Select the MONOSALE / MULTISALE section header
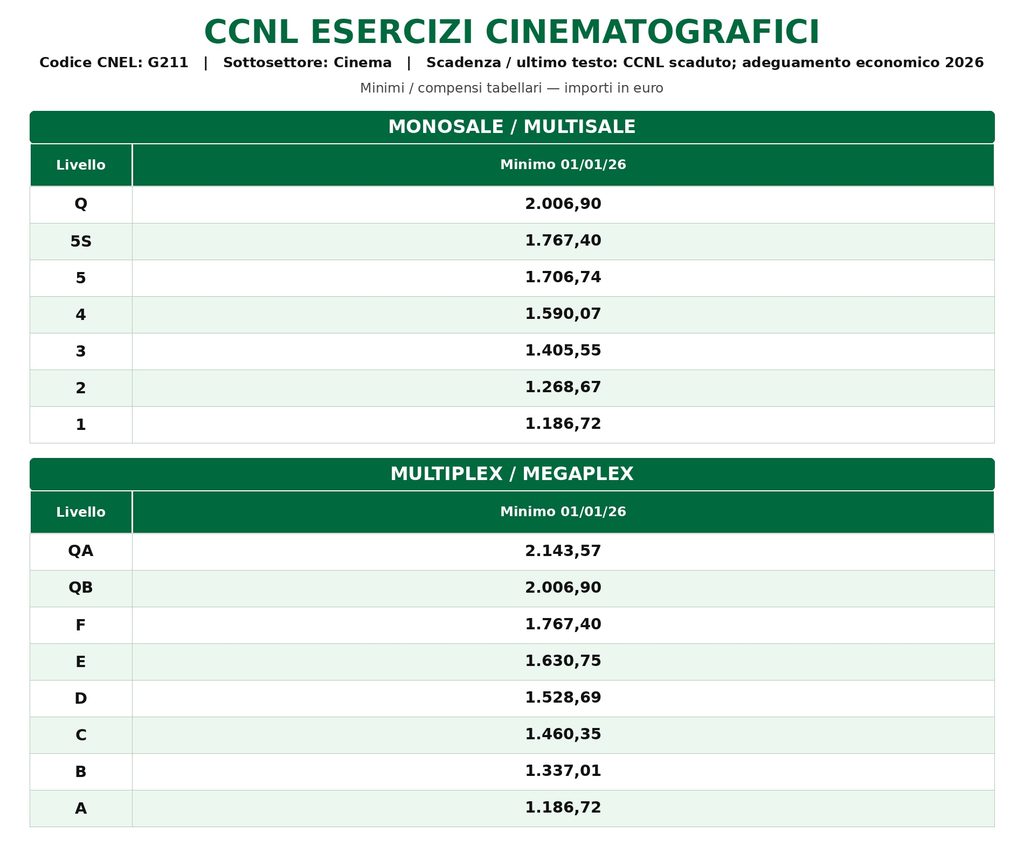 click(x=512, y=127)
